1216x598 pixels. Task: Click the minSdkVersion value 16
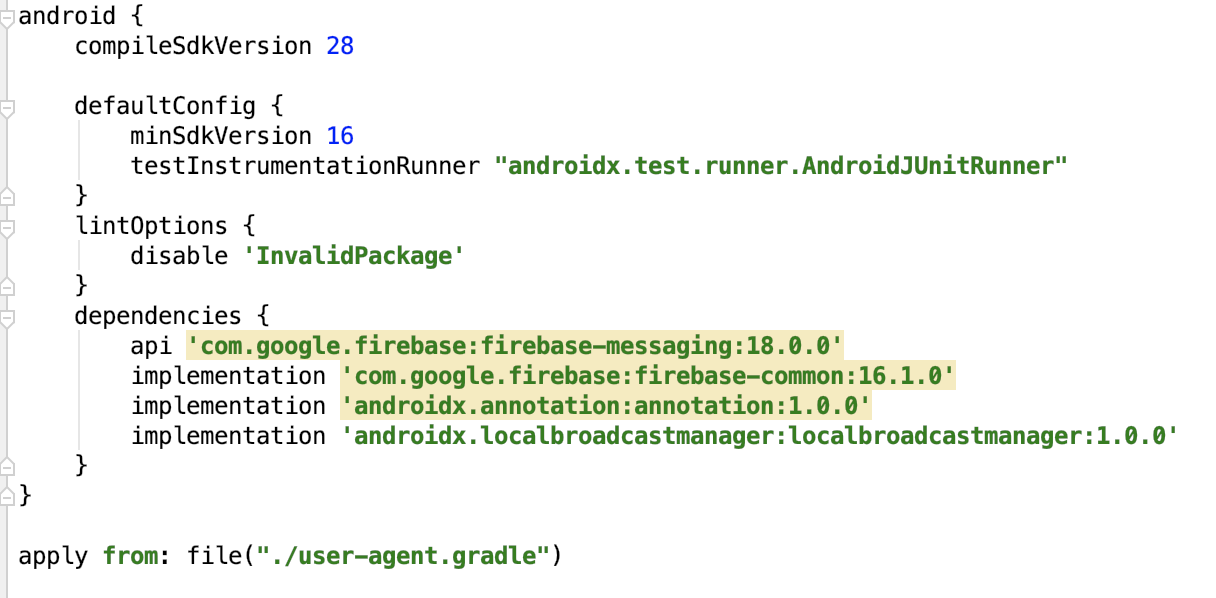[340, 136]
